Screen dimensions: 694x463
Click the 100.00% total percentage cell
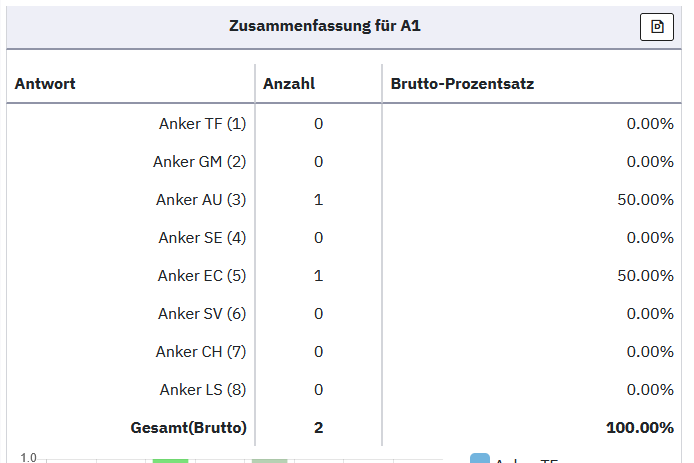[x=640, y=428]
